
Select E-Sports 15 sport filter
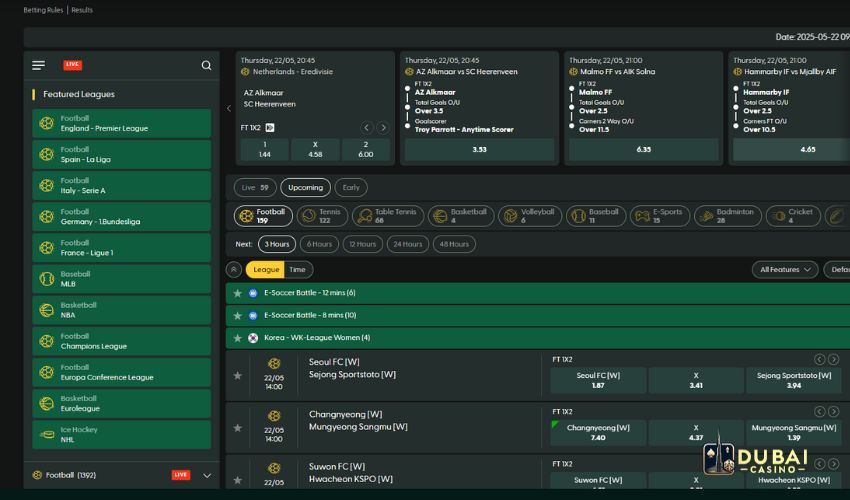[x=660, y=216]
